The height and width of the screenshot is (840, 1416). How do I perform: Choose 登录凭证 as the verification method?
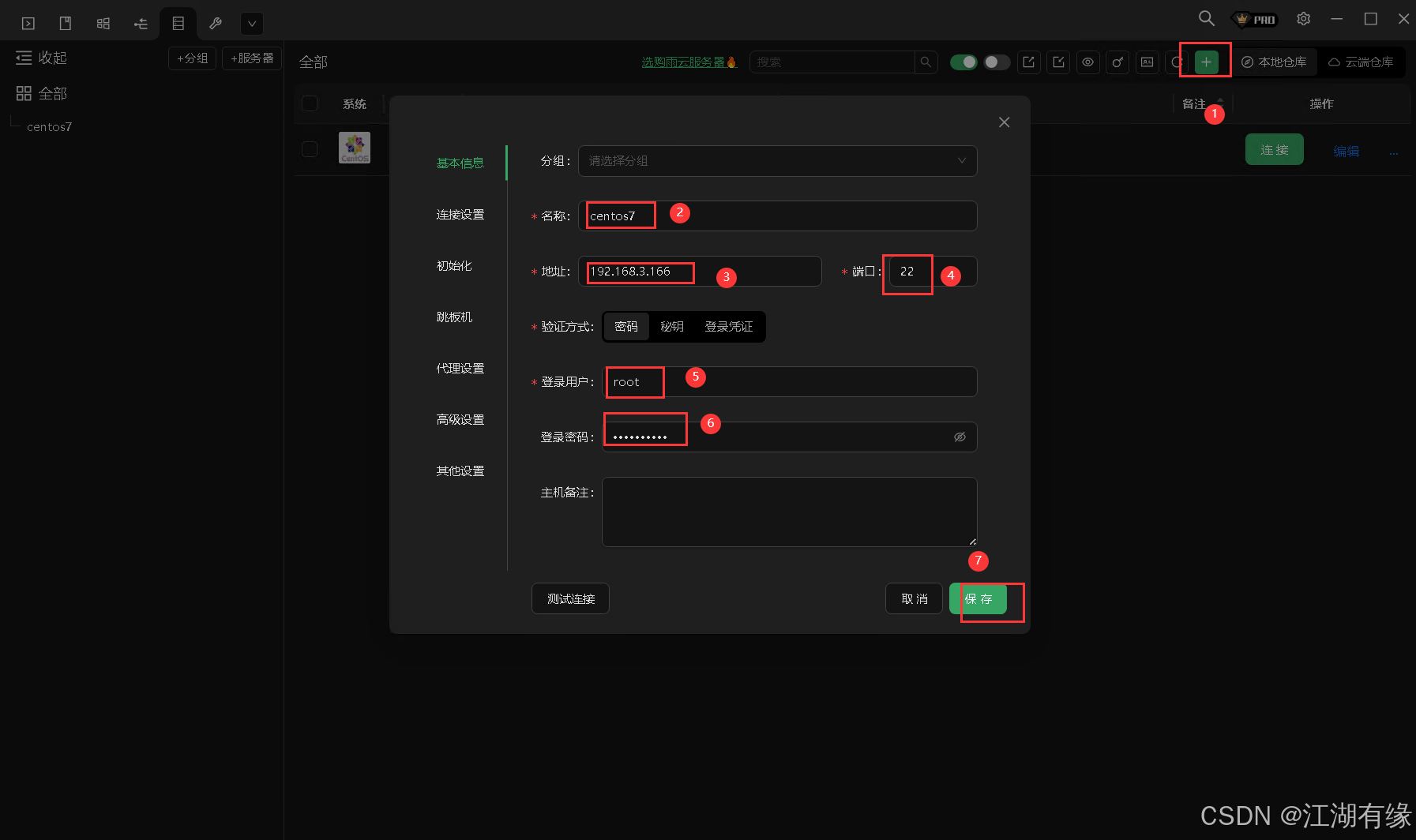[x=729, y=327]
